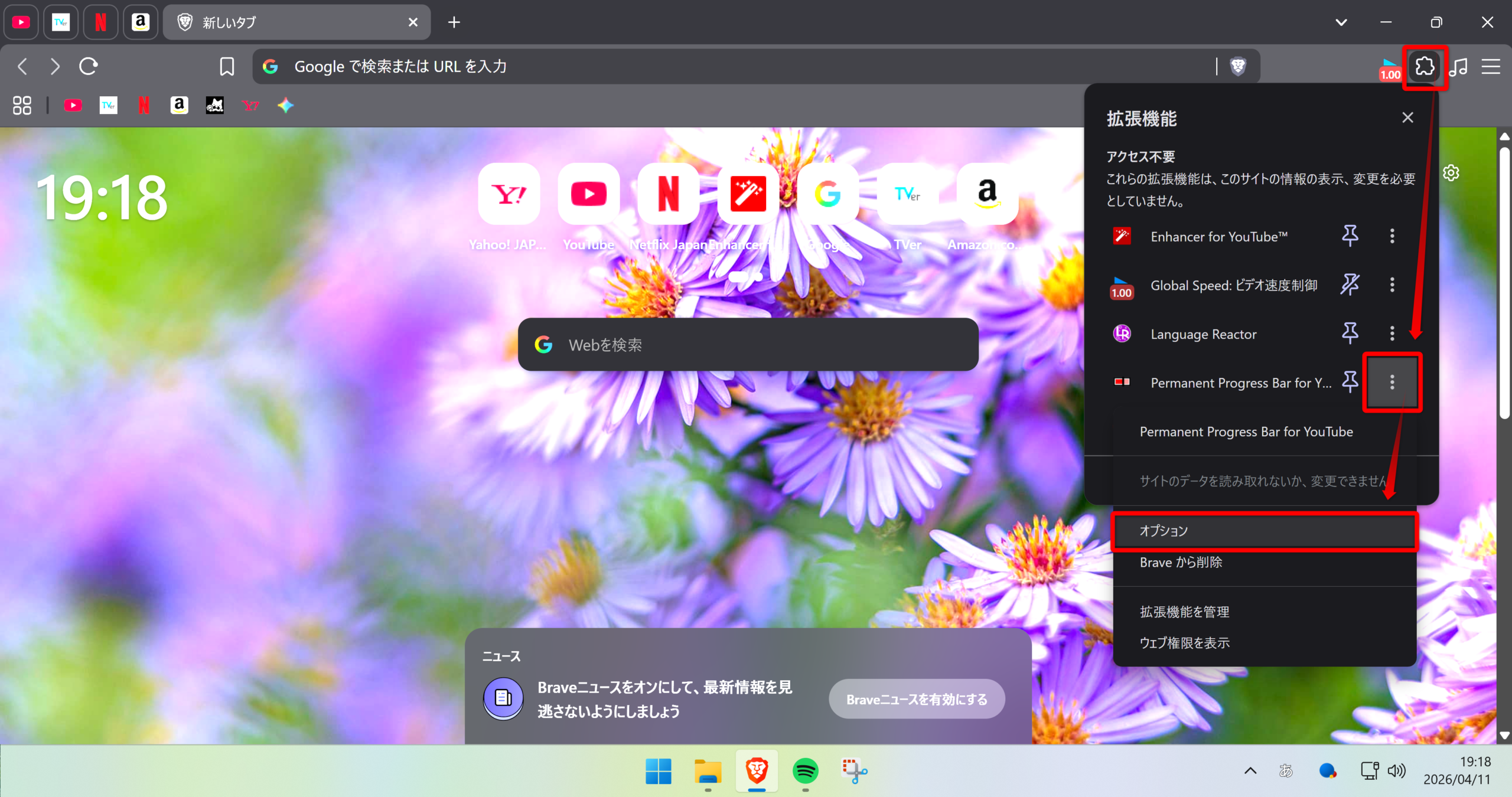Click the Brave Shields lion icon
Screen dimensions: 1512x797
click(1238, 66)
